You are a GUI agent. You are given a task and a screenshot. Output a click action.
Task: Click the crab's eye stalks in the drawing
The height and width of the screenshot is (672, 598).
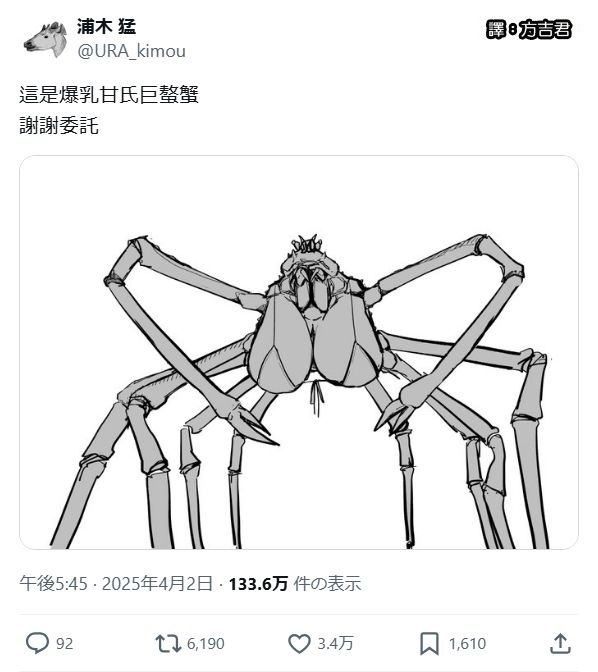point(306,243)
